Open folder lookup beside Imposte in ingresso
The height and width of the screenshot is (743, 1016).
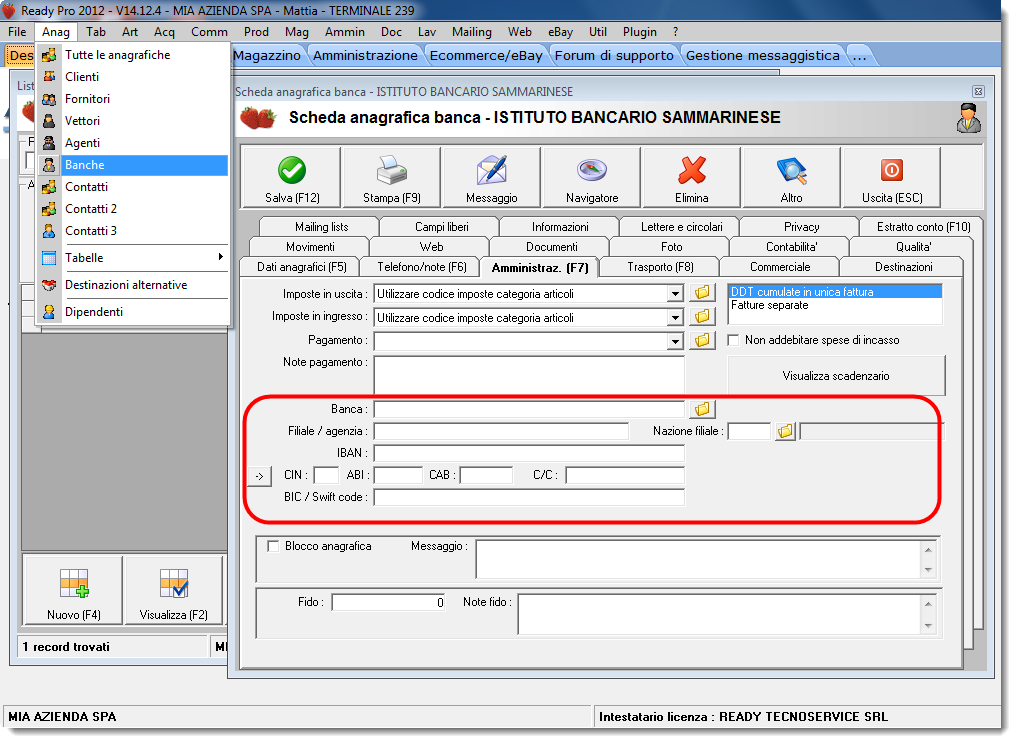tap(702, 317)
